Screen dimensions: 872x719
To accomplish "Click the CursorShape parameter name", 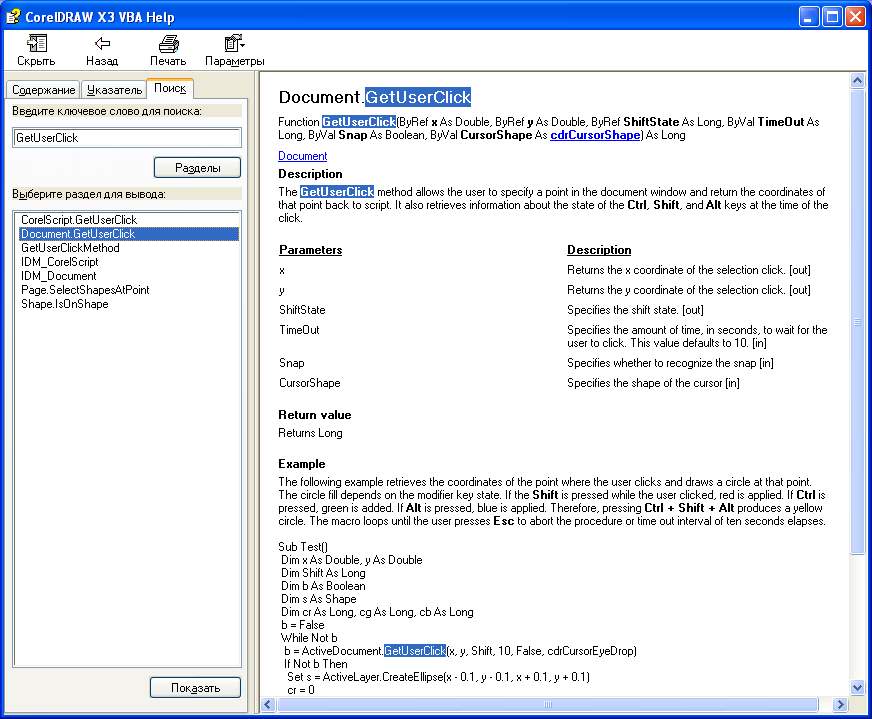I will tap(310, 383).
